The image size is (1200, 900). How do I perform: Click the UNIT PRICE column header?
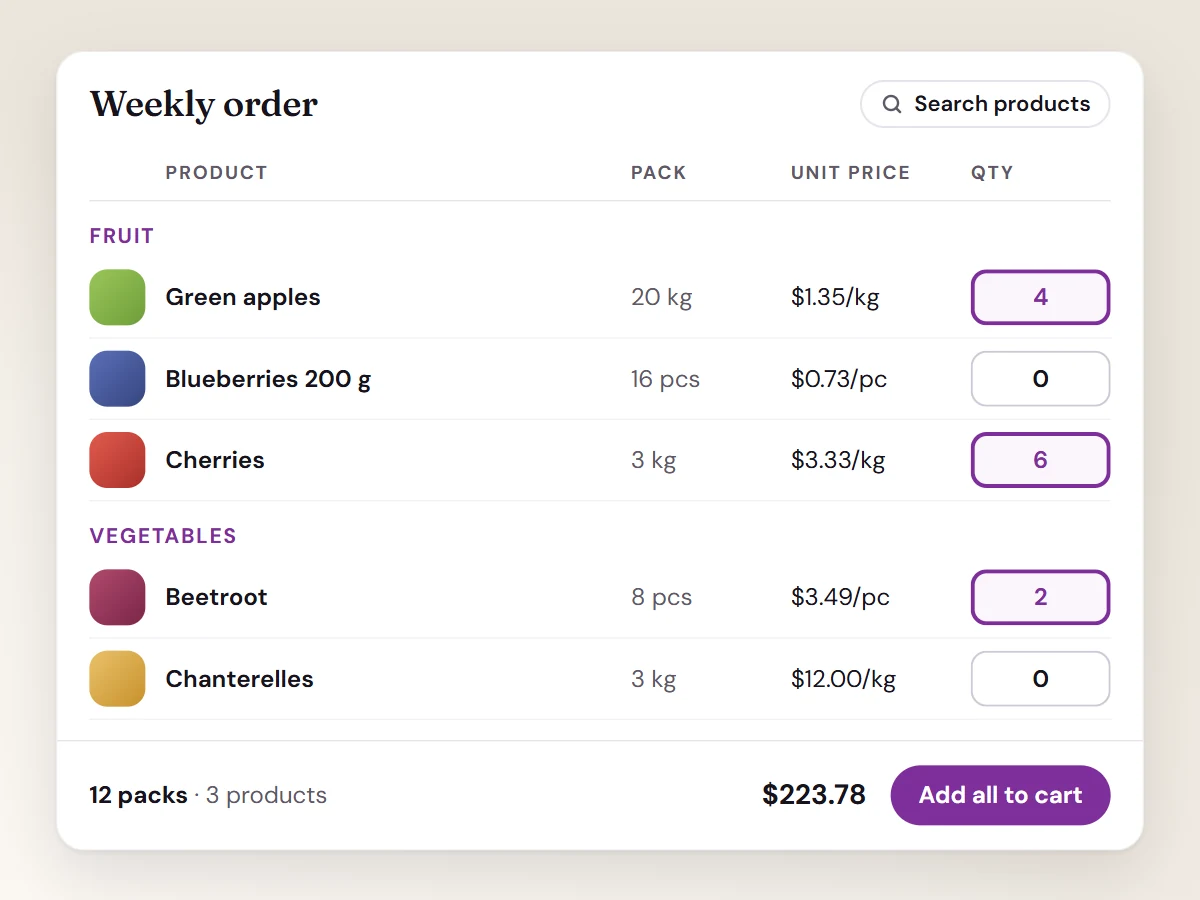pos(851,173)
